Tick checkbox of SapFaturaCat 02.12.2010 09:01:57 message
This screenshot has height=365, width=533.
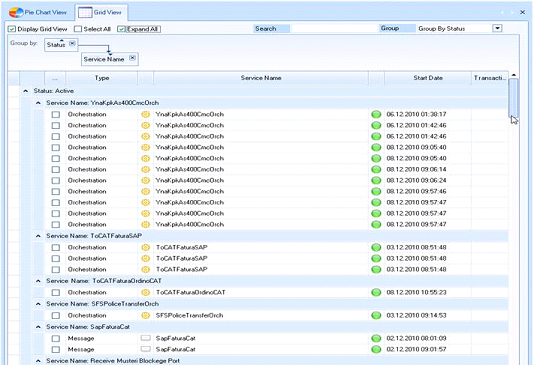coord(56,349)
